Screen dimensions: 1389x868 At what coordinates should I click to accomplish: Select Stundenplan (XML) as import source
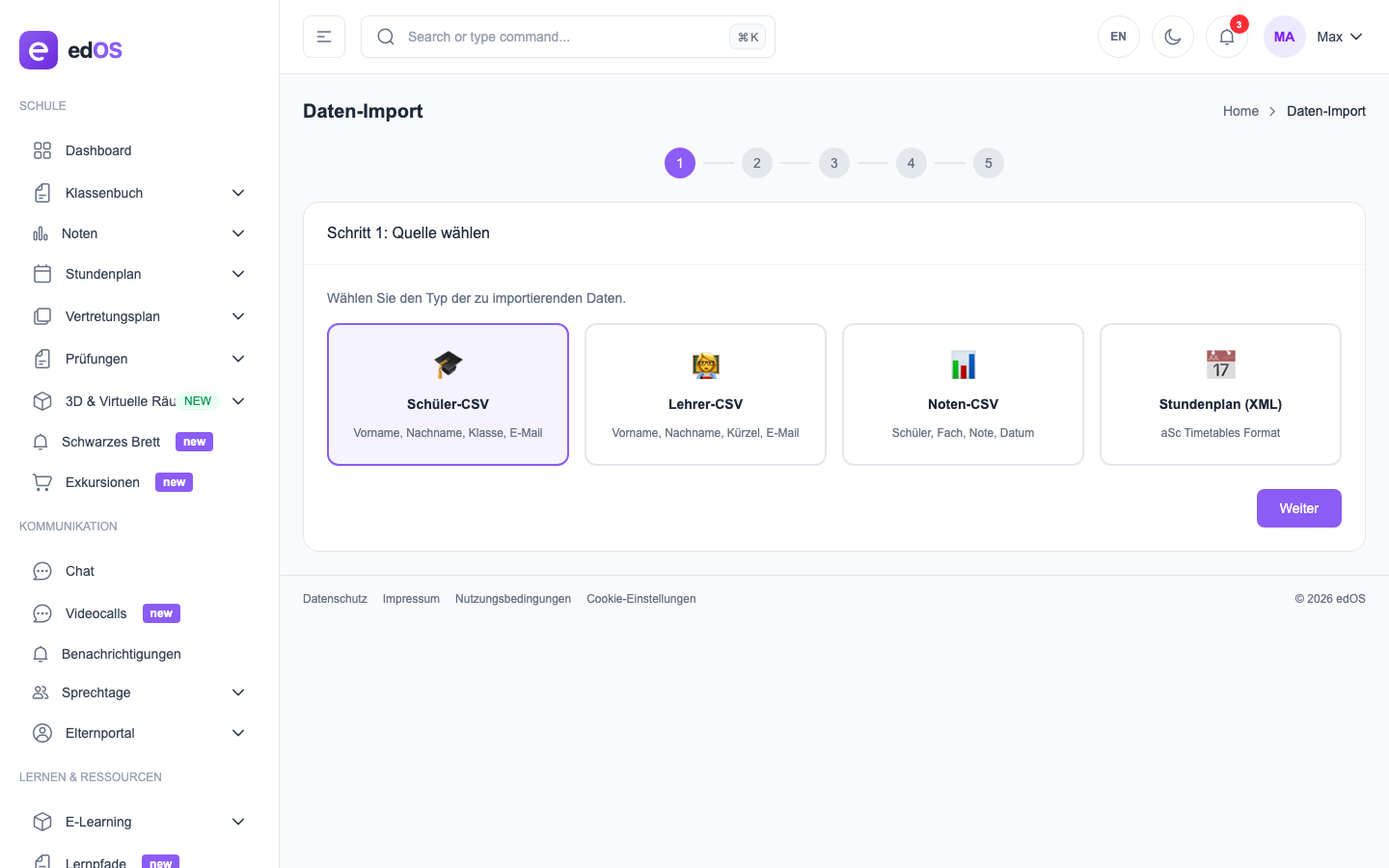(1220, 394)
